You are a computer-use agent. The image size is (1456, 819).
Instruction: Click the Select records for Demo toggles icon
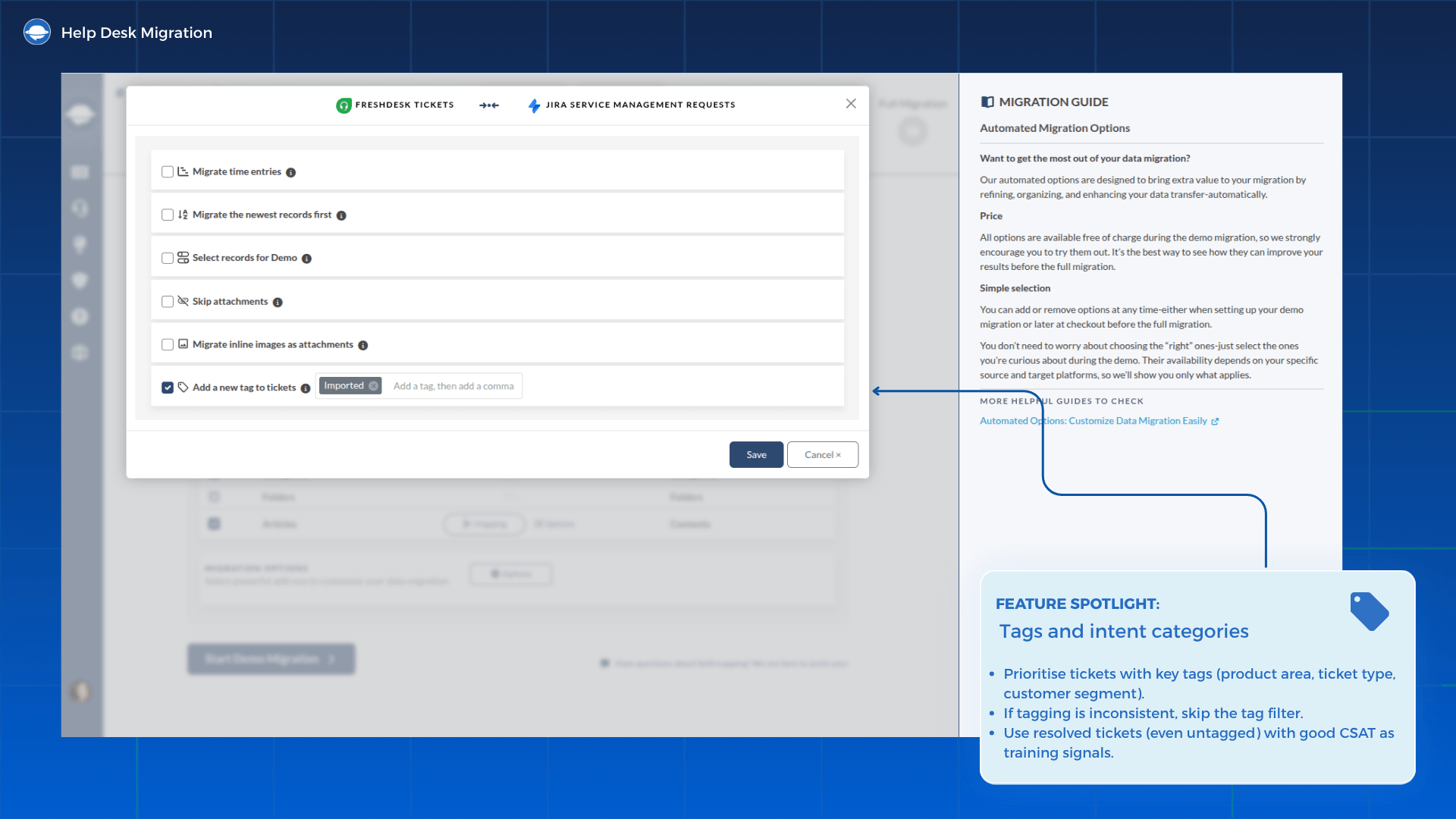(183, 258)
